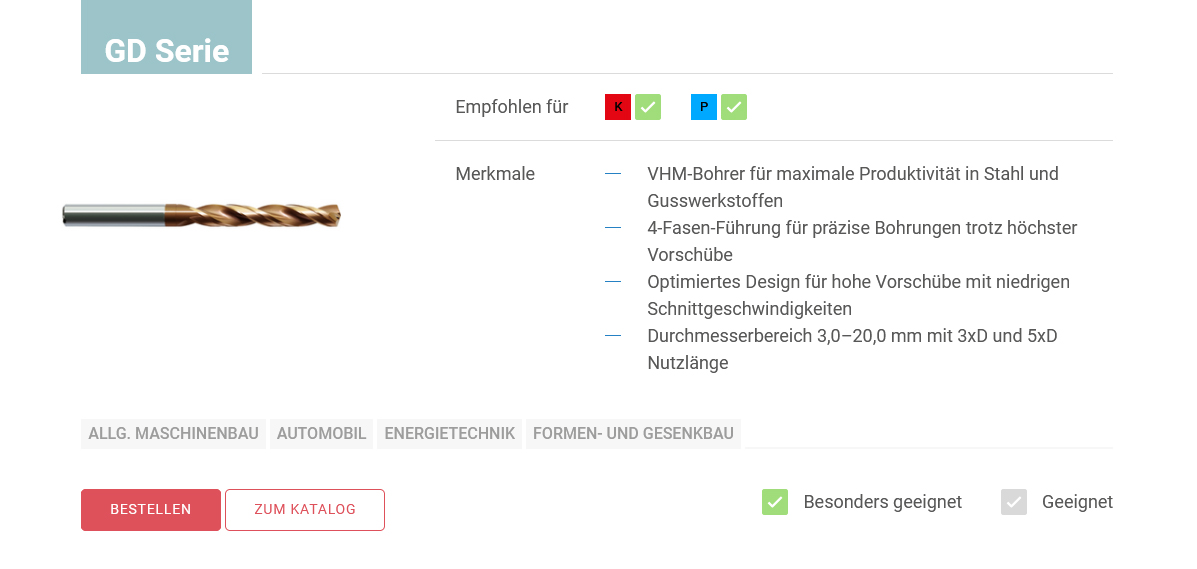Click the 'Merkmale' label
This screenshot has width=1197, height=569.
[495, 174]
